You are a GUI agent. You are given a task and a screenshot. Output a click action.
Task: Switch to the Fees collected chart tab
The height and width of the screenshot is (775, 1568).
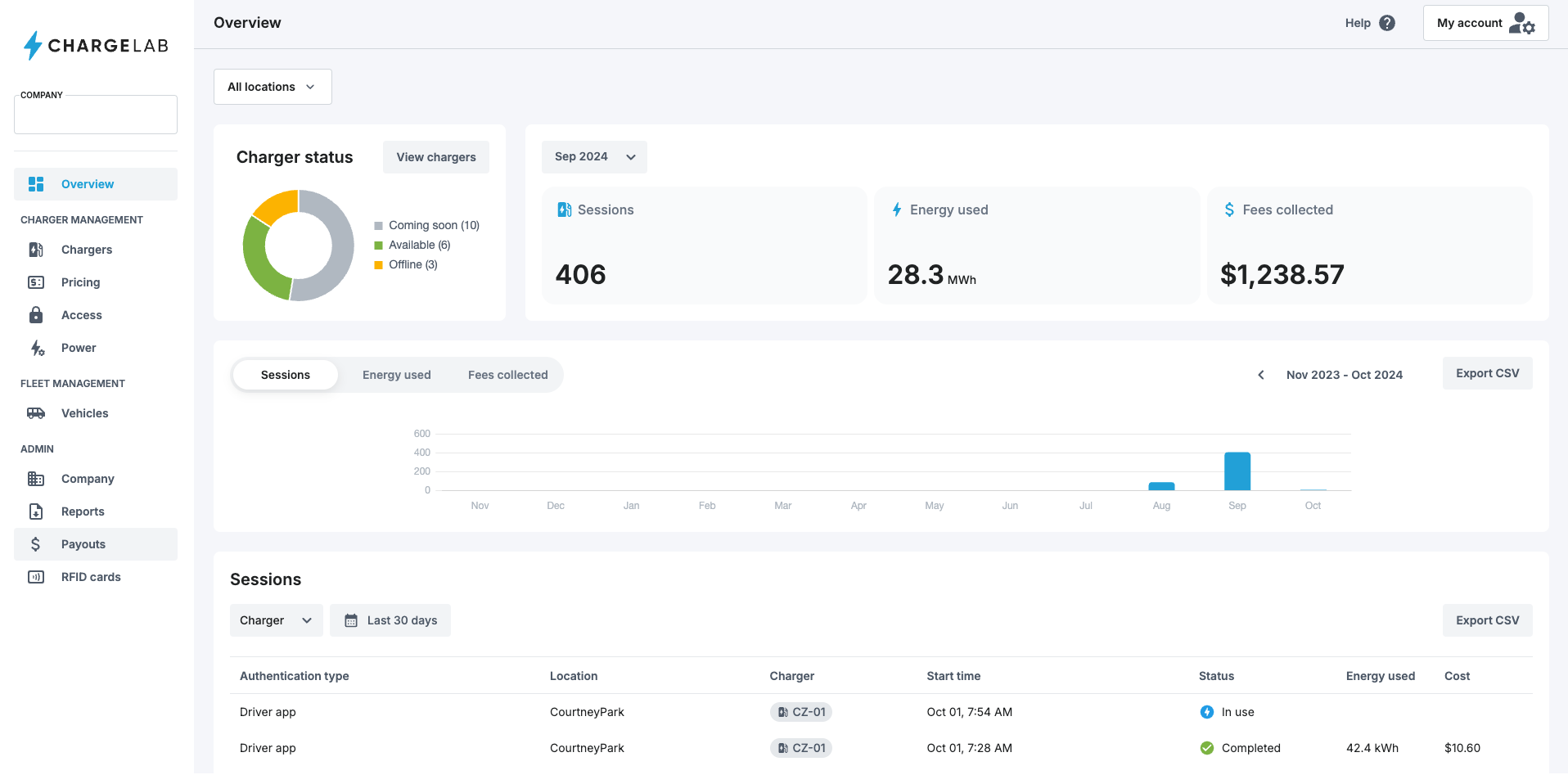(507, 375)
